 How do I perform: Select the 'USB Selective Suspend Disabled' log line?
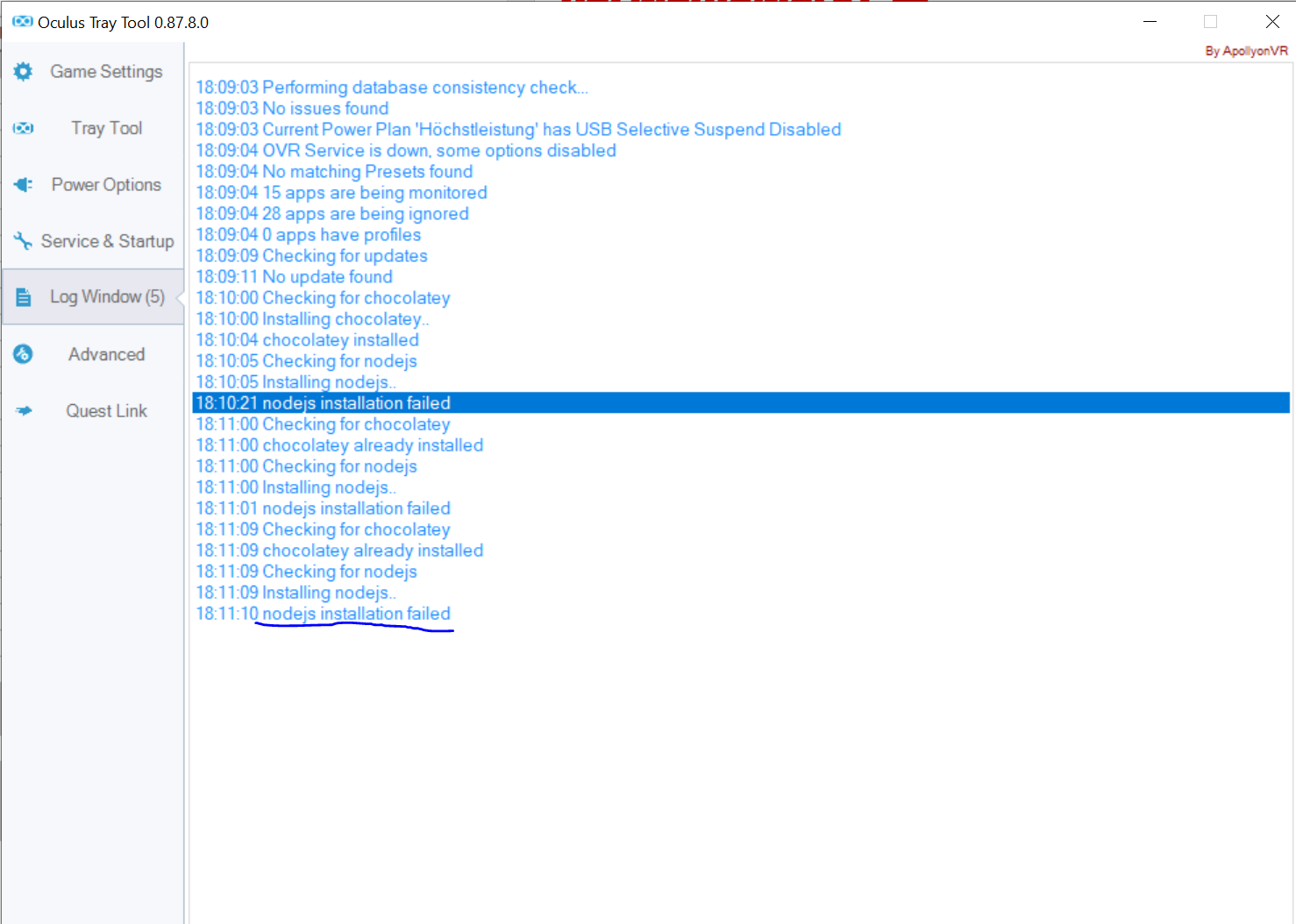click(518, 130)
